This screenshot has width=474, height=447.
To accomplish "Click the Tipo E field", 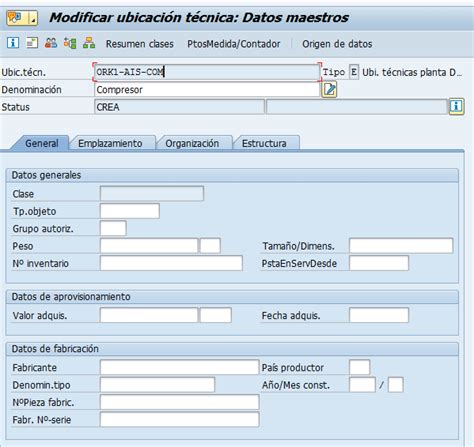I will pyautogui.click(x=354, y=72).
